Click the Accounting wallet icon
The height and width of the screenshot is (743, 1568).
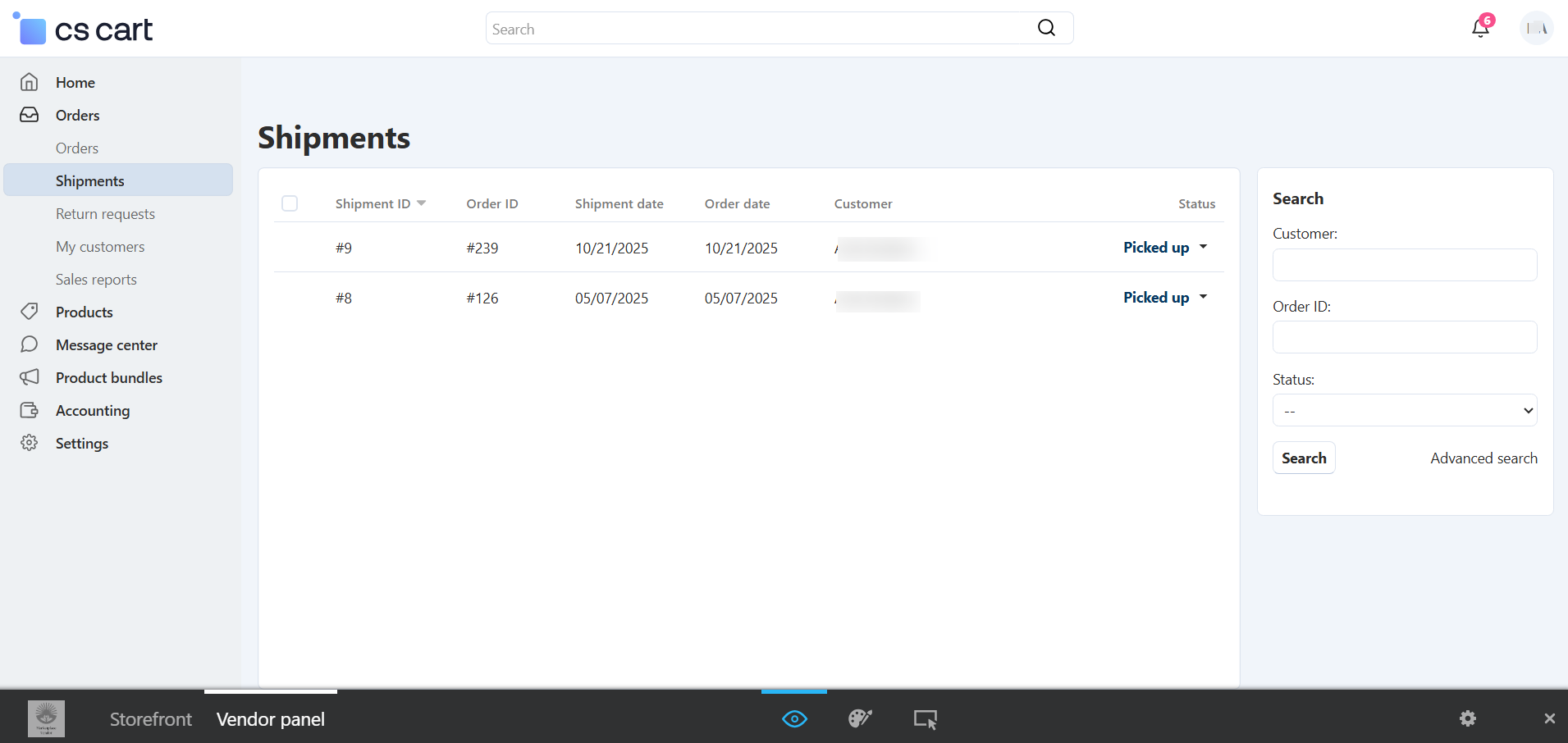(x=30, y=410)
